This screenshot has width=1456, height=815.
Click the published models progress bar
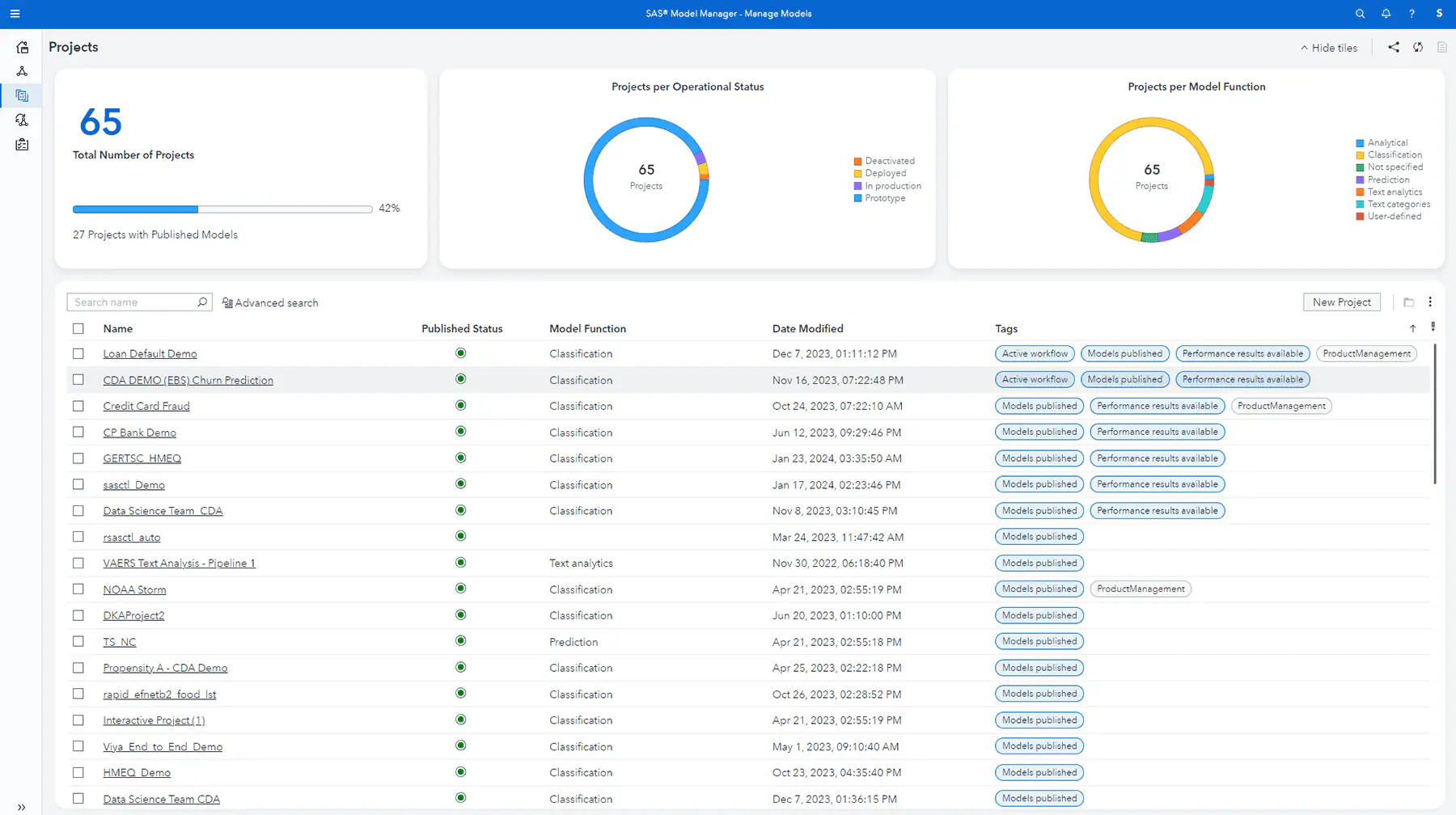point(222,209)
